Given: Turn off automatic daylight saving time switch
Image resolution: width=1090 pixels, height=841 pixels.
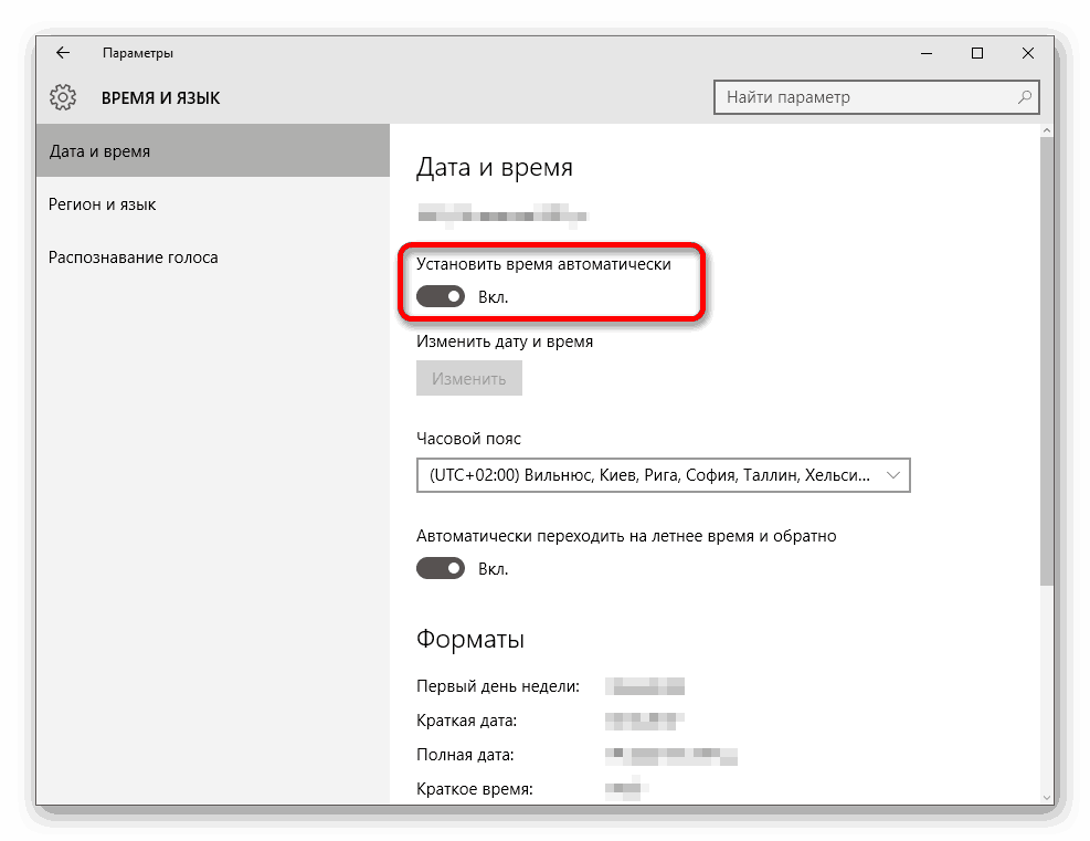Looking at the screenshot, I should [x=441, y=568].
